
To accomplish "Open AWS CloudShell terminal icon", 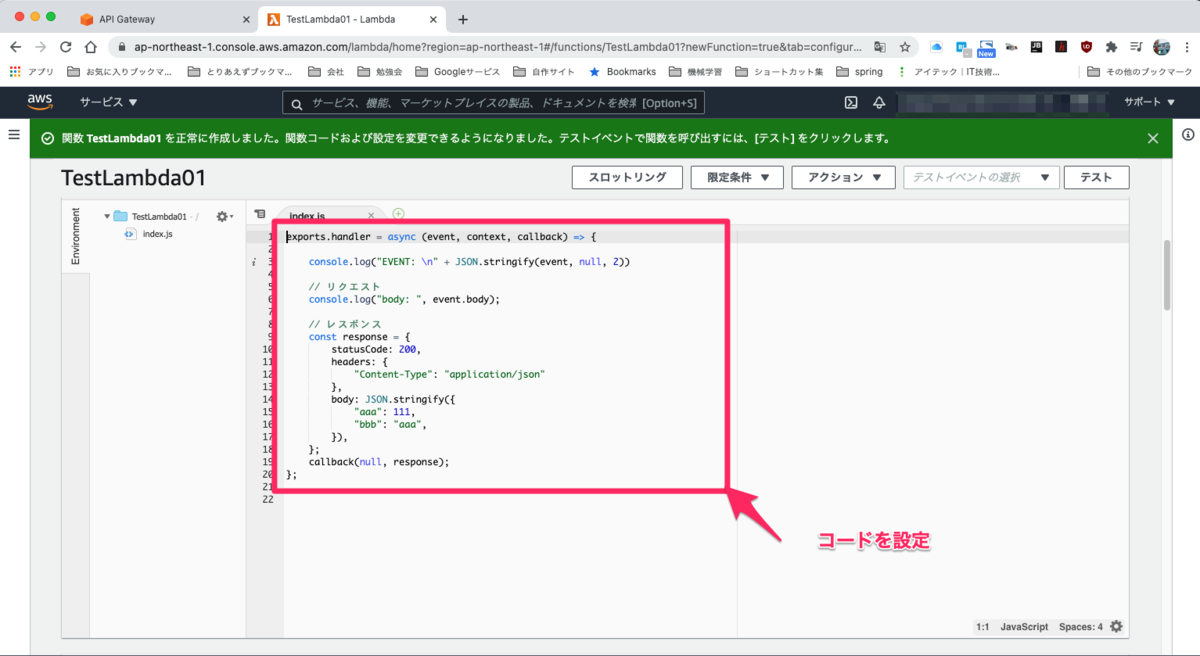I will click(x=851, y=102).
